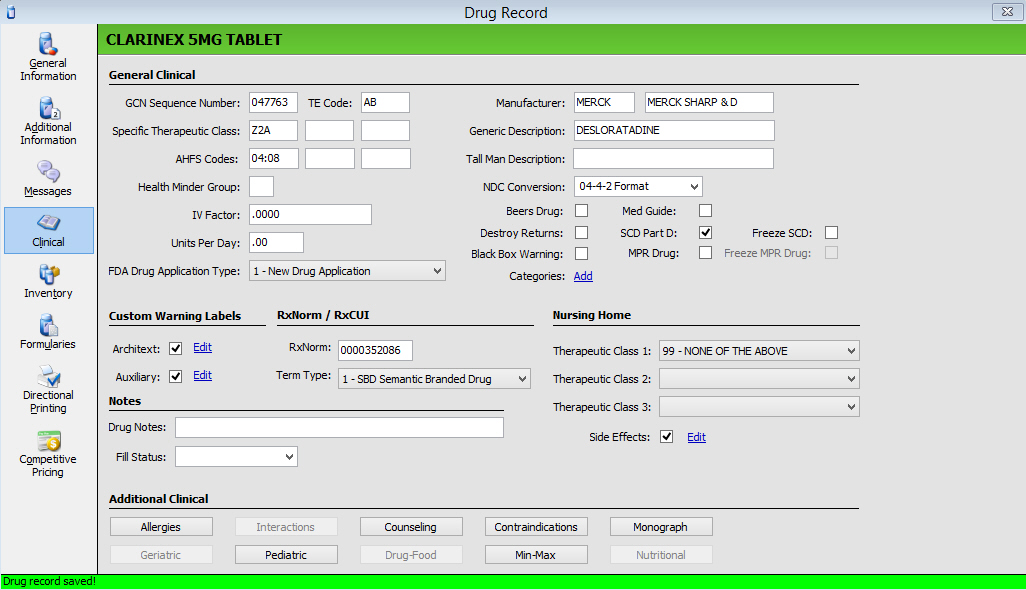Viewport: 1026px width, 590px height.
Task: Go to the Directional Printing section
Action: coord(48,389)
